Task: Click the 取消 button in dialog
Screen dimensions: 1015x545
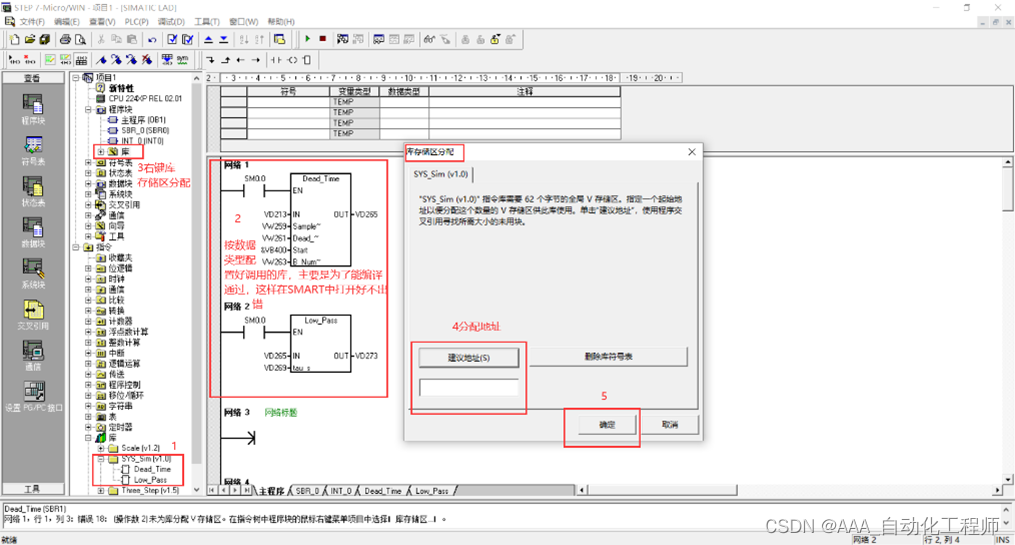Action: [x=670, y=425]
